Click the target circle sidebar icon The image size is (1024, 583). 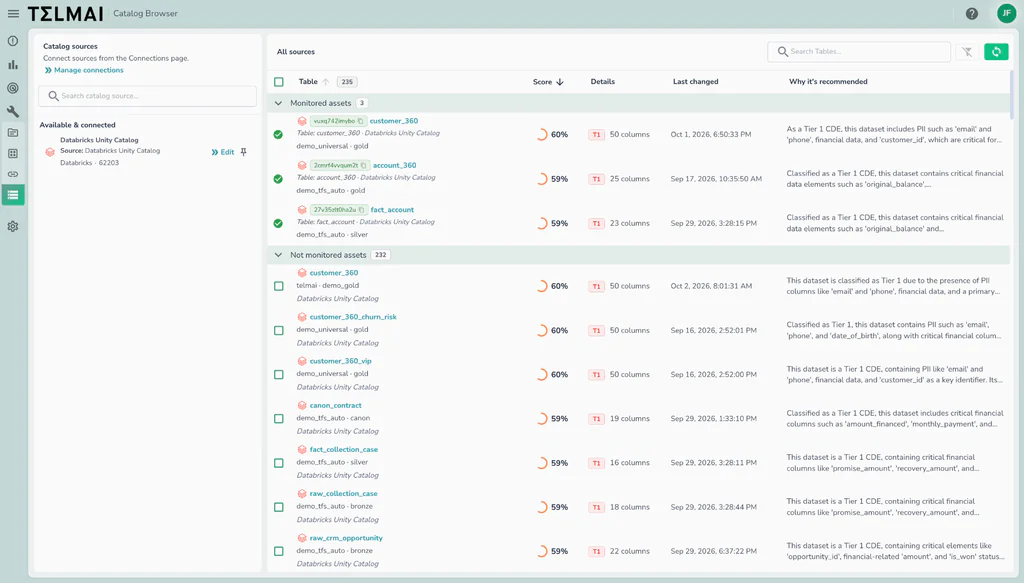(x=13, y=88)
